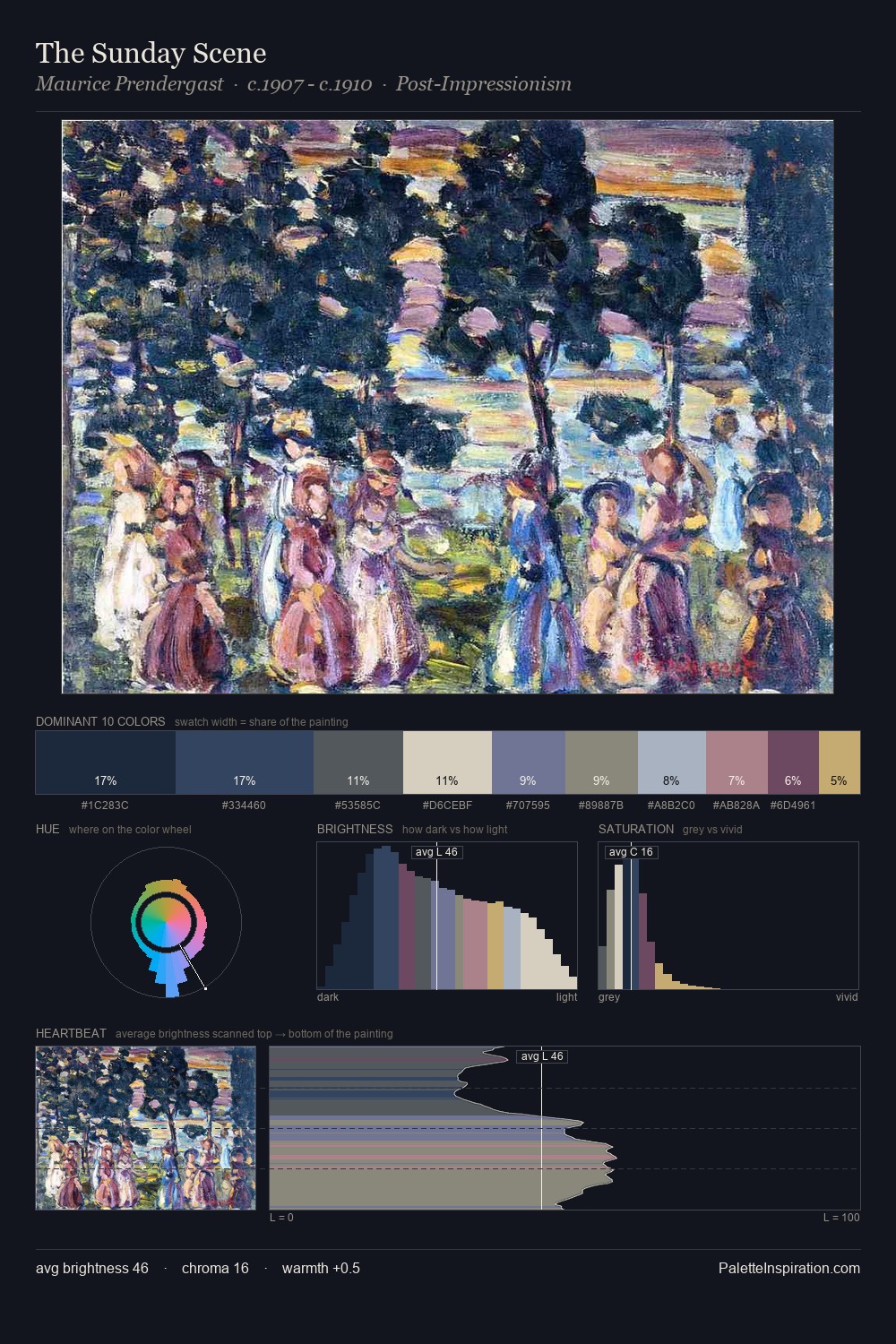
Task: Click the #D6CEBF hex code label
Action: [447, 805]
